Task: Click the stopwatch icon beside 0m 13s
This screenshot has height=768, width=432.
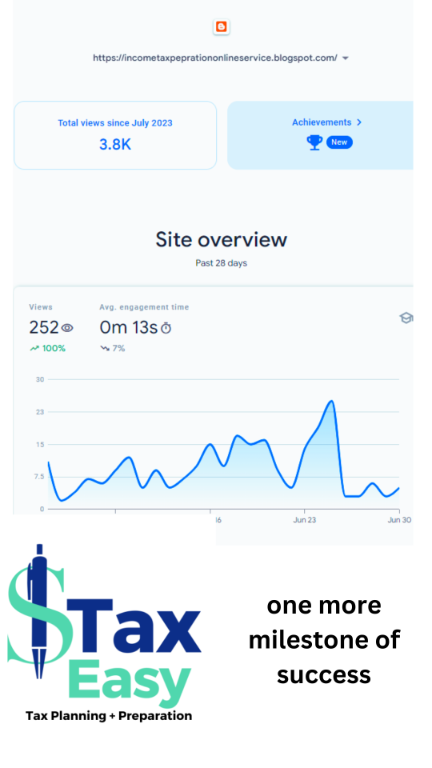Action: tap(166, 328)
